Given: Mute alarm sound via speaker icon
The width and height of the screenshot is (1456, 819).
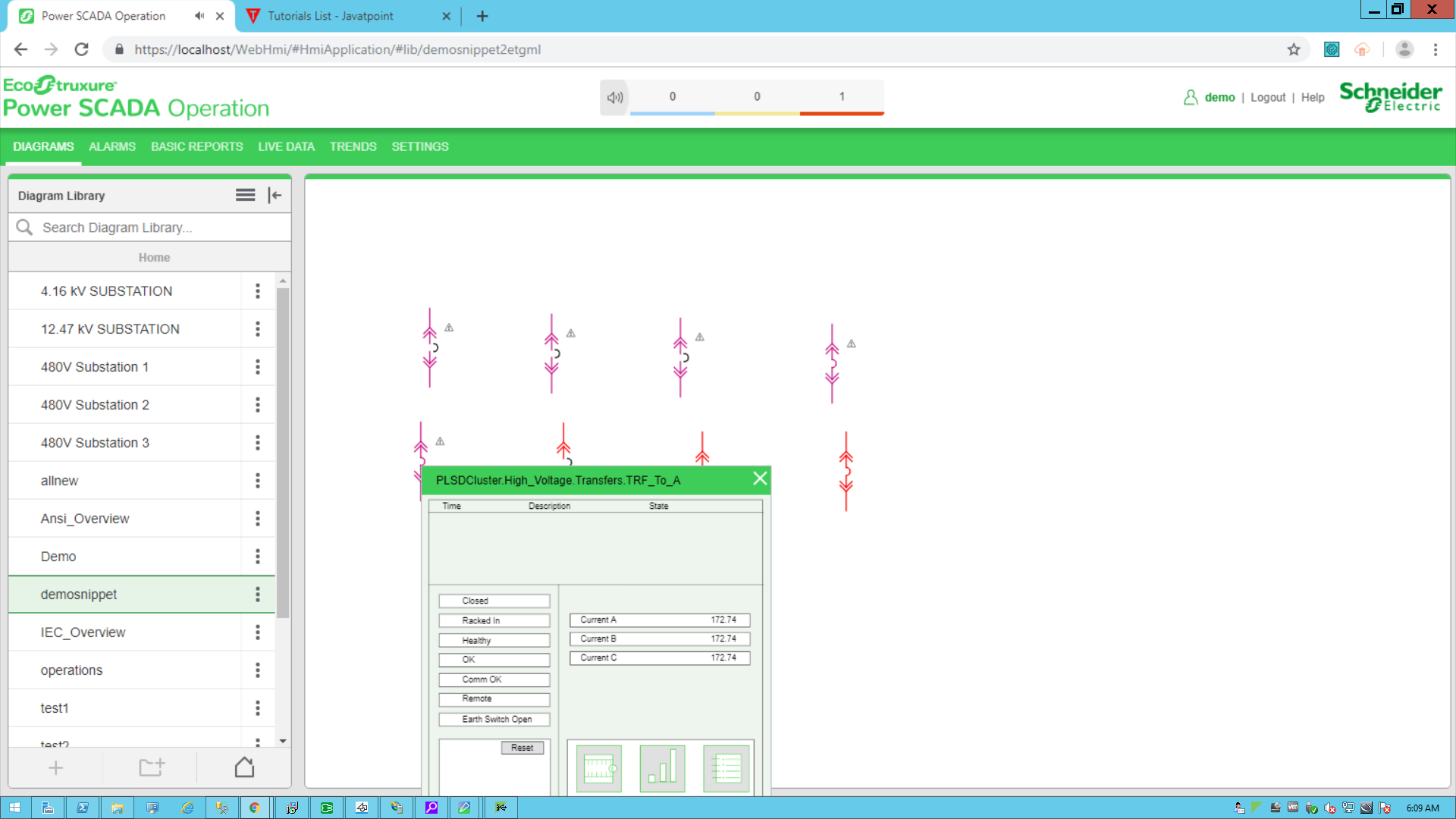Looking at the screenshot, I should [x=614, y=97].
